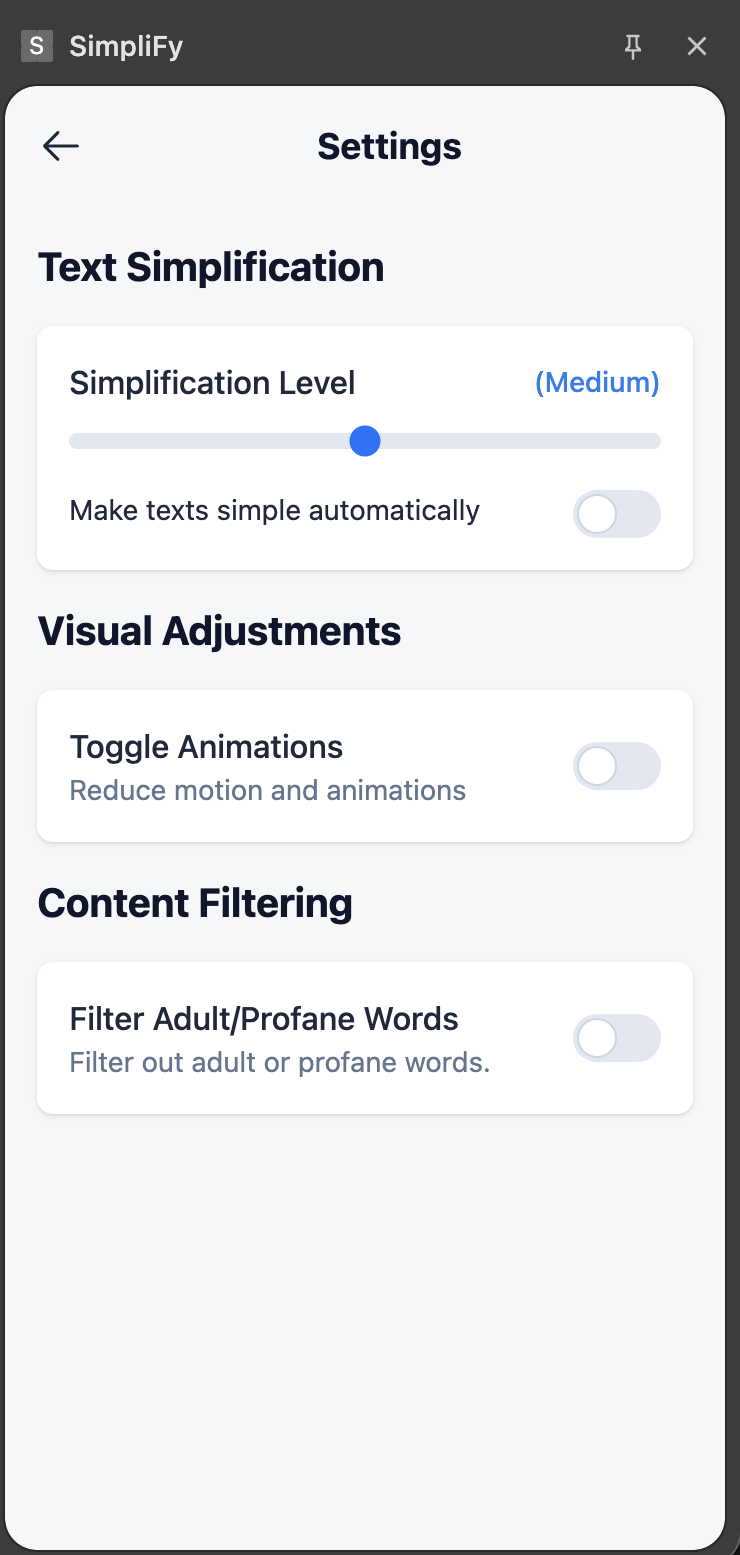
Task: Set simplification slider to far left end
Action: (x=72, y=441)
